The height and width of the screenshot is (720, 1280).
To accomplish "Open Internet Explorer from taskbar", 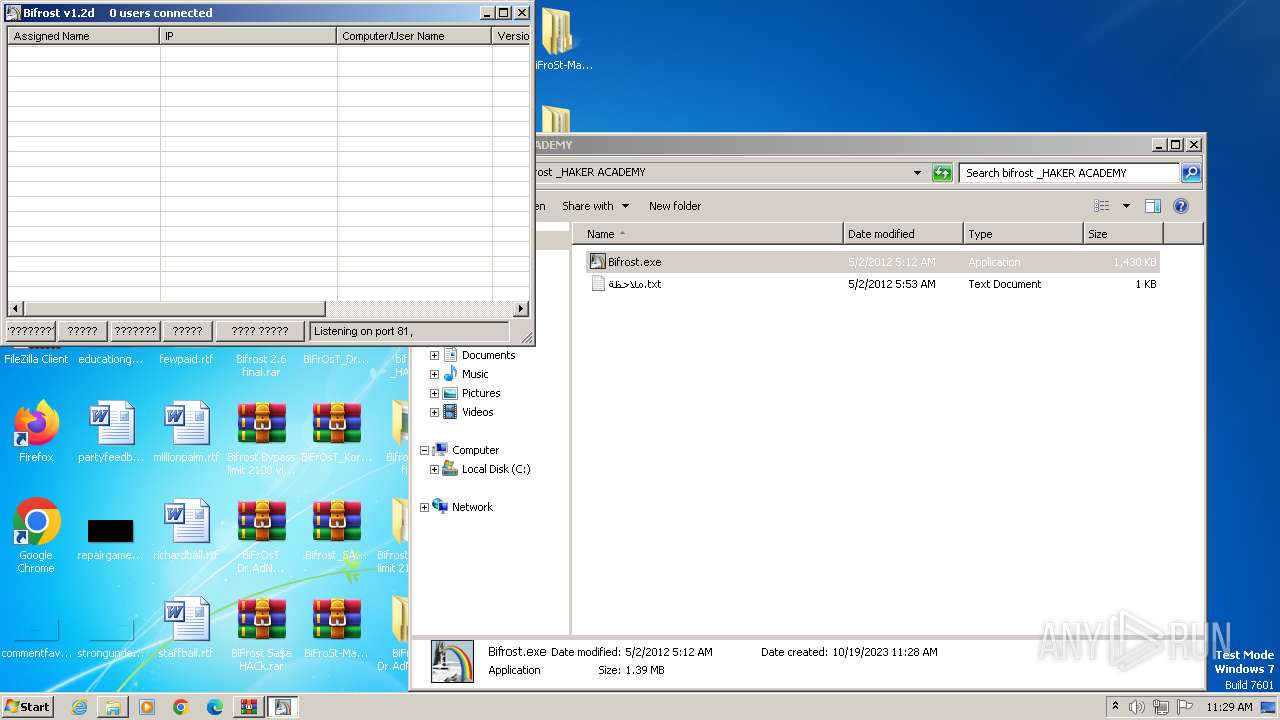I will click(x=79, y=707).
